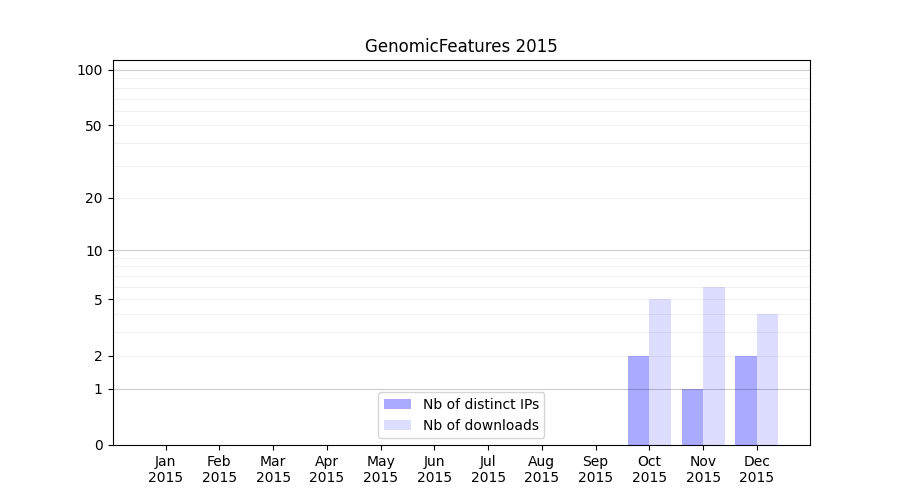900x500 pixels.
Task: Click the 'Jun 2015' x-axis label
Action: [434, 469]
